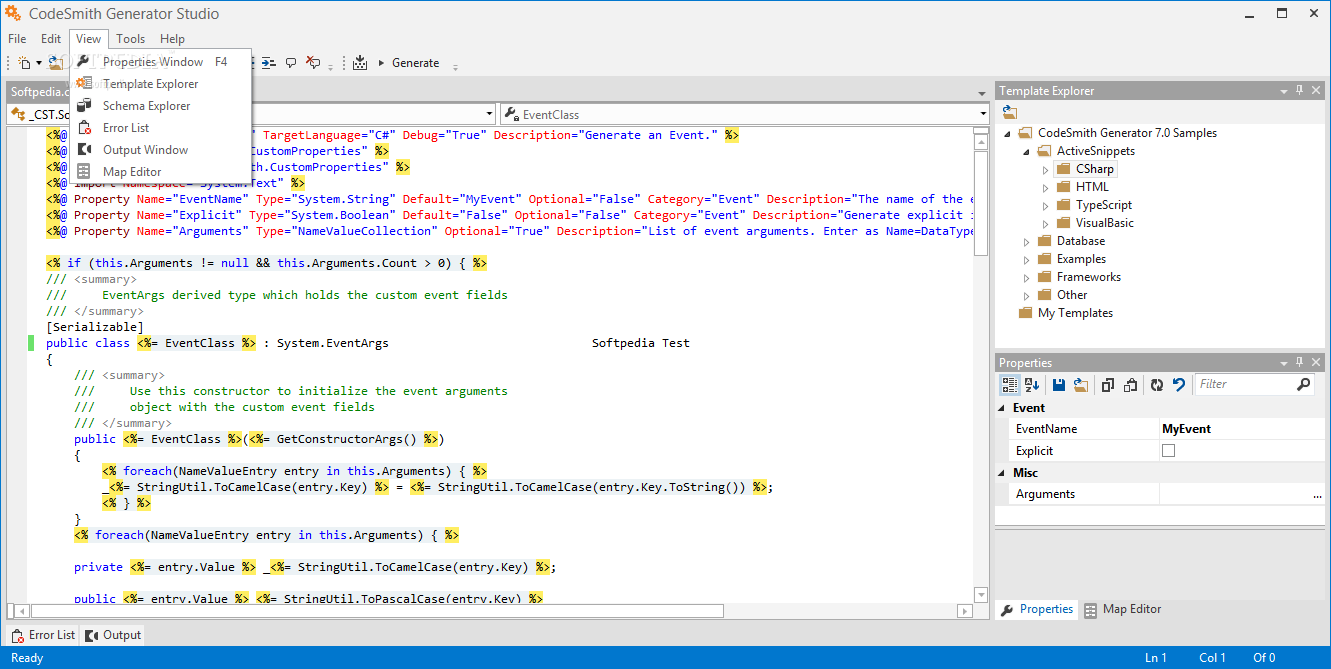Expand the HTML folder
The image size is (1331, 669).
click(1045, 187)
